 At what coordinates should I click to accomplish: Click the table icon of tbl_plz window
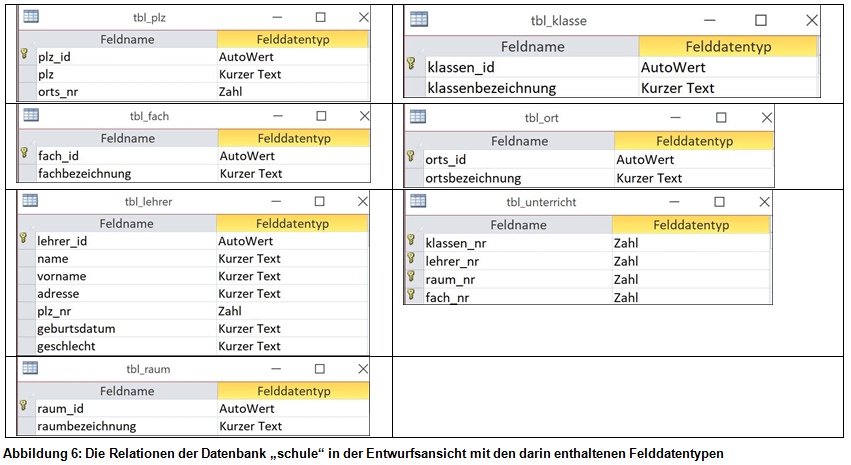tap(31, 16)
